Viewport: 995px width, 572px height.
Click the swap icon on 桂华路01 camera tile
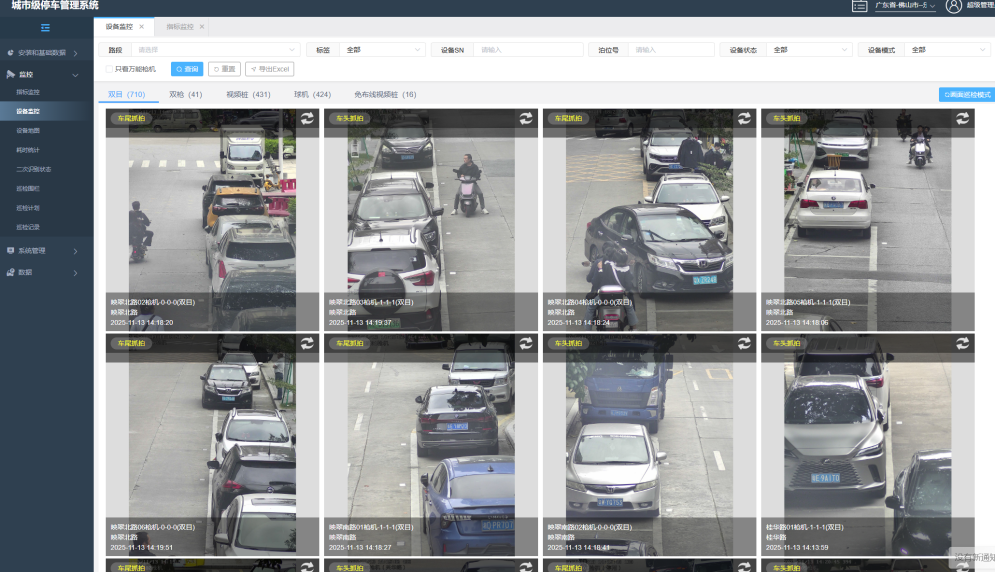[x=962, y=343]
